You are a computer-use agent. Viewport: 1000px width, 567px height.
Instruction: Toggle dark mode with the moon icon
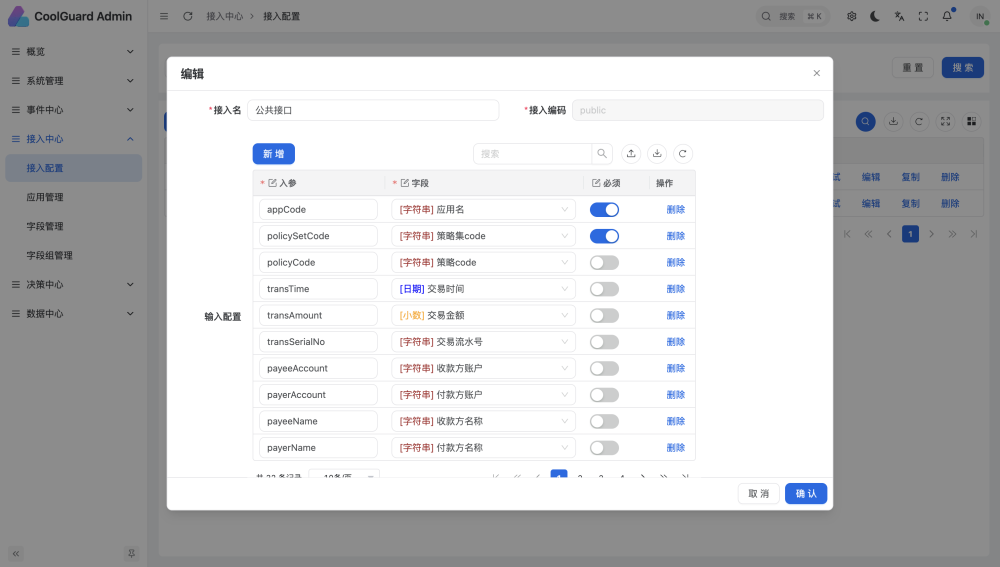(875, 16)
